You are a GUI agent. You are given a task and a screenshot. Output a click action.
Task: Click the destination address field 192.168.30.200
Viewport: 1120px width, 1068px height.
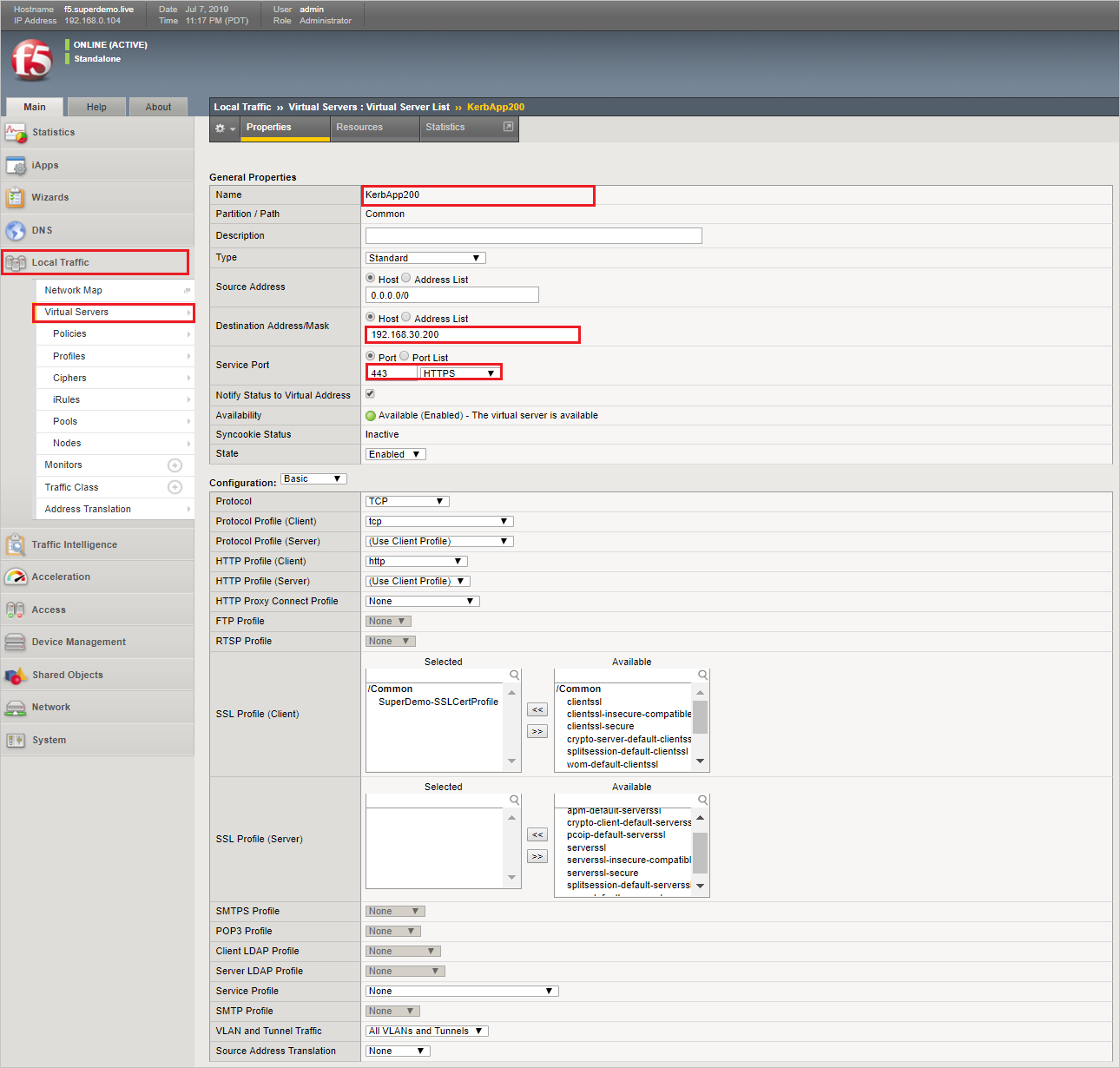[x=473, y=334]
